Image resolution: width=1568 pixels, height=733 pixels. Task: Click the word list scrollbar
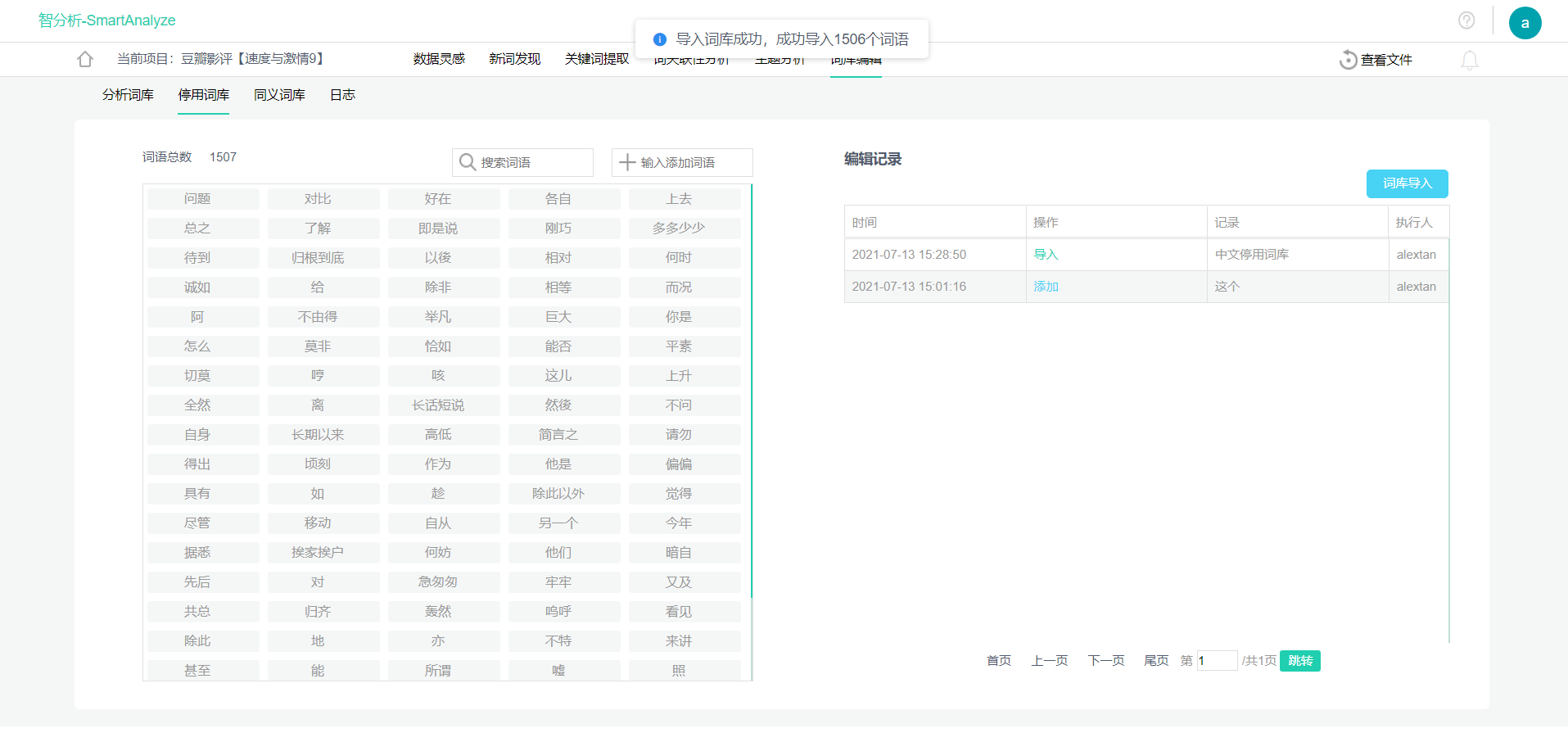[751, 391]
